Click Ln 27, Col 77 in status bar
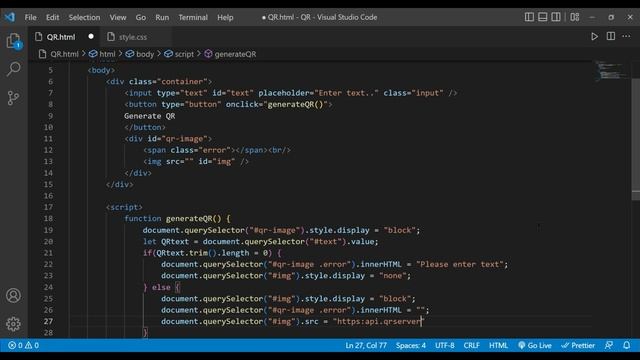The width and height of the screenshot is (640, 360). [366, 345]
